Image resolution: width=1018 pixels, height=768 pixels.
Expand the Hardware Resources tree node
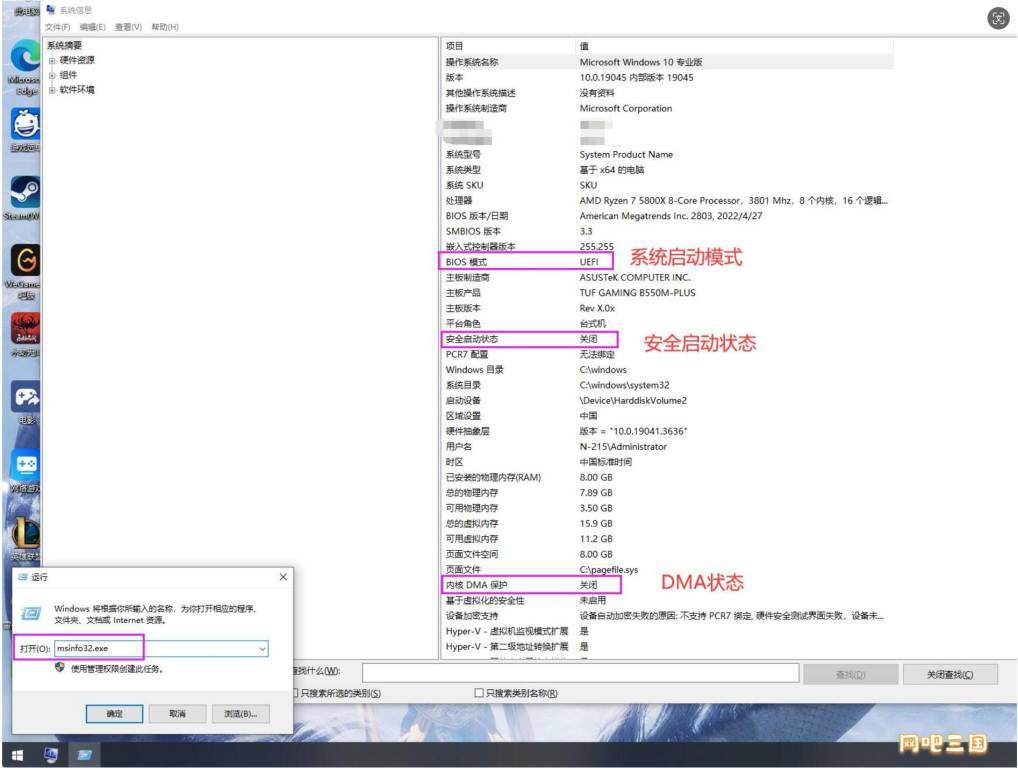point(52,60)
